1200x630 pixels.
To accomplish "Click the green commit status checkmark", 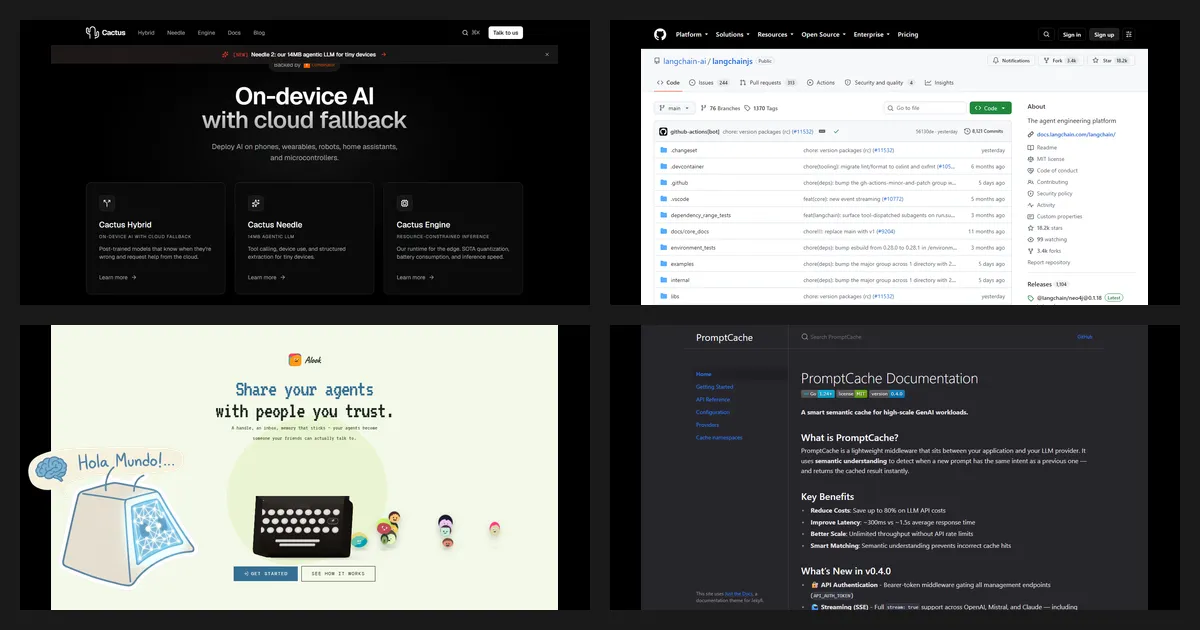I will [x=836, y=131].
